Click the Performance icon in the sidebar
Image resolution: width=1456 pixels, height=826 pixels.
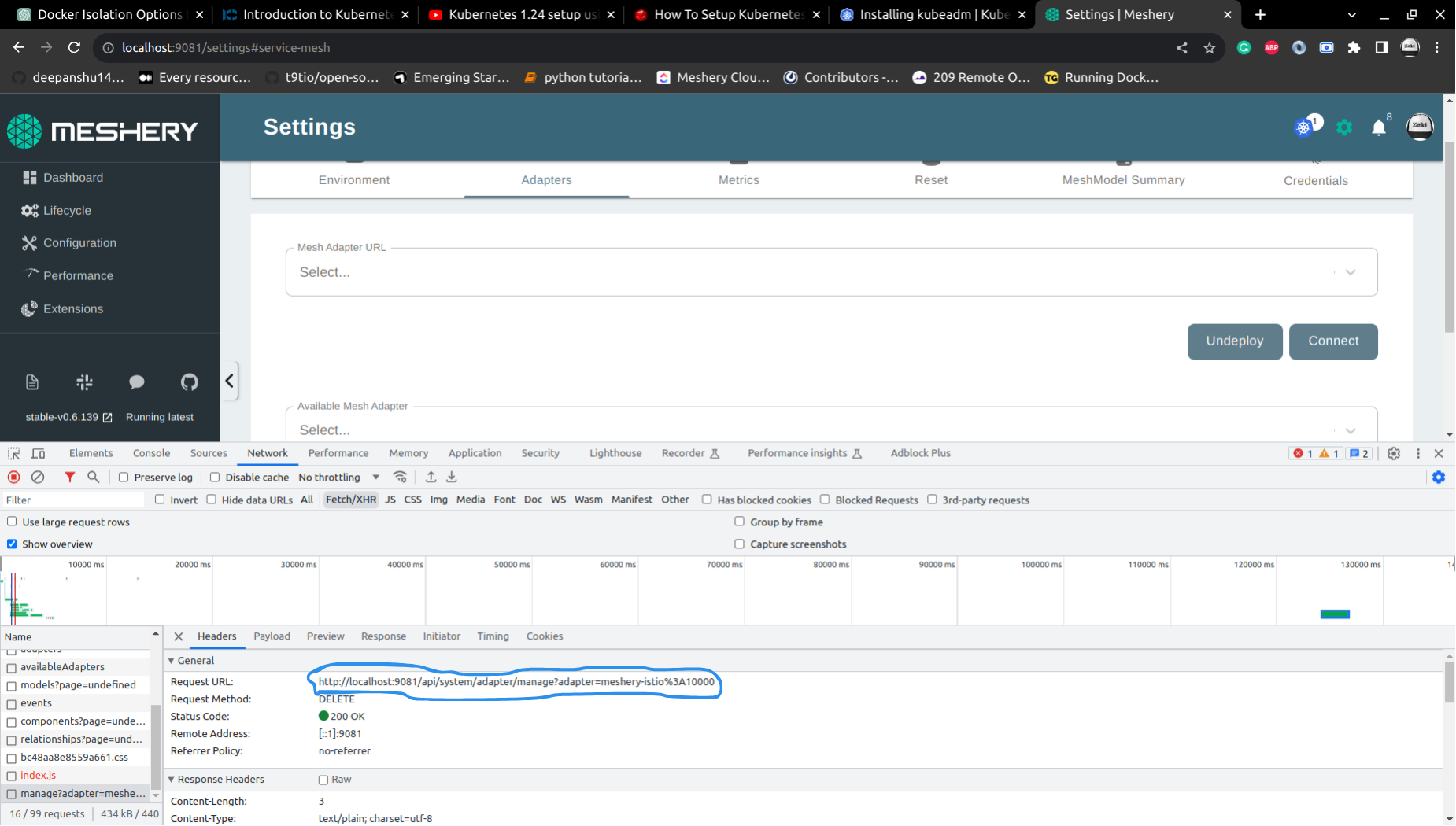click(x=29, y=275)
